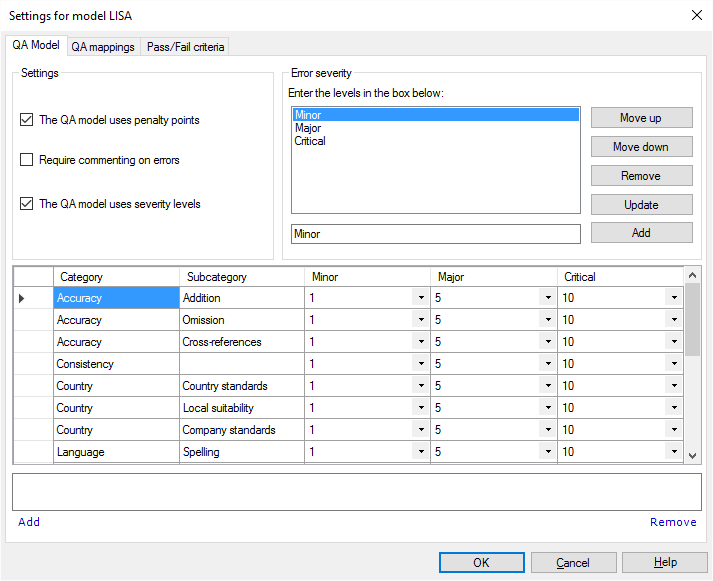Click the blue Remove link below table
The width and height of the screenshot is (713, 581).
[x=673, y=522]
